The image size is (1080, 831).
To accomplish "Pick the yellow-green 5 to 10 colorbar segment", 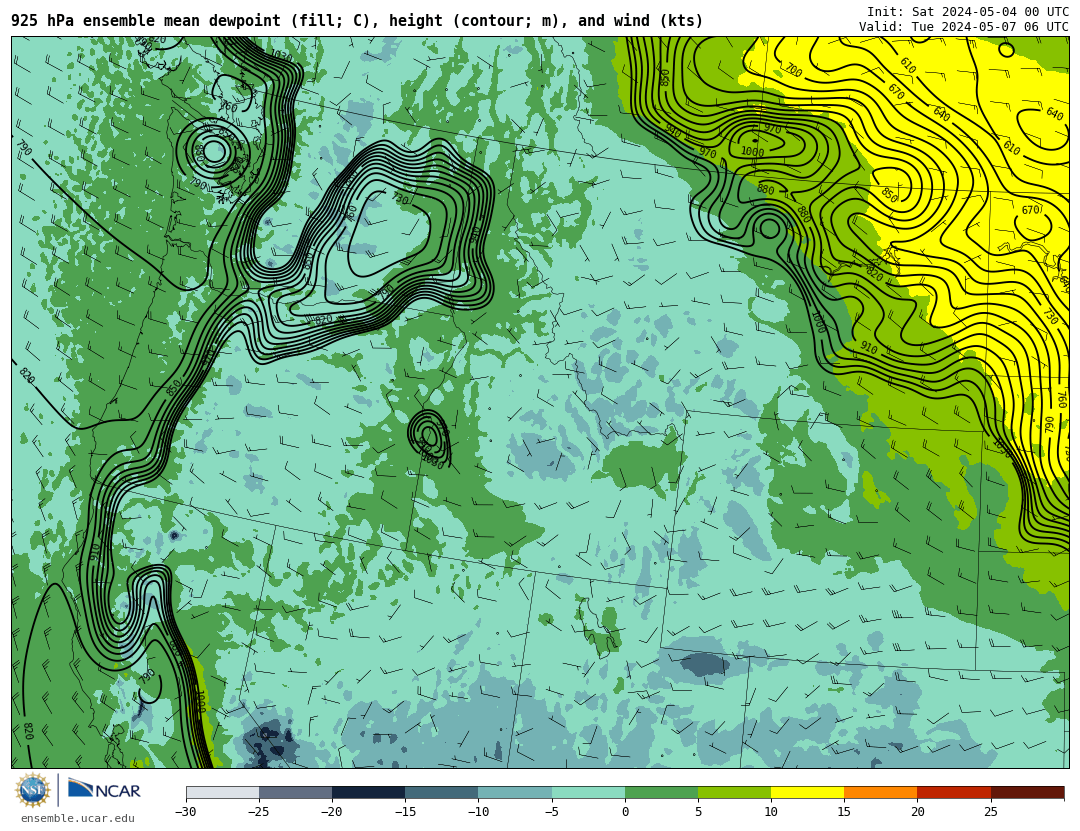I will (734, 793).
